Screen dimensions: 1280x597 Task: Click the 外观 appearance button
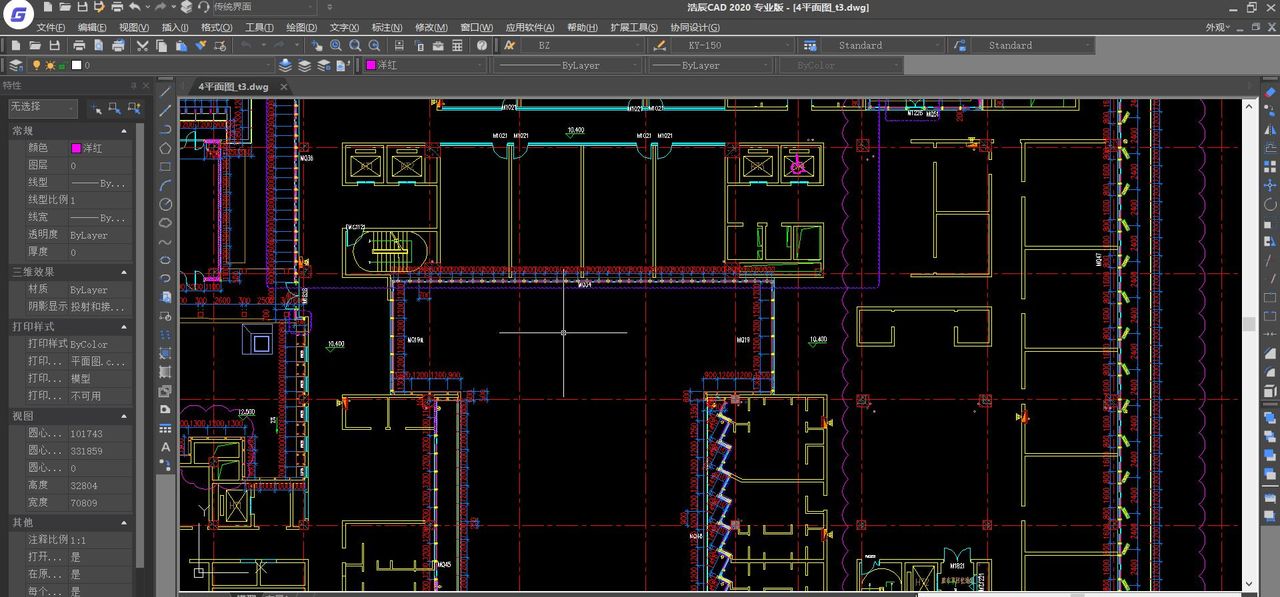1217,27
